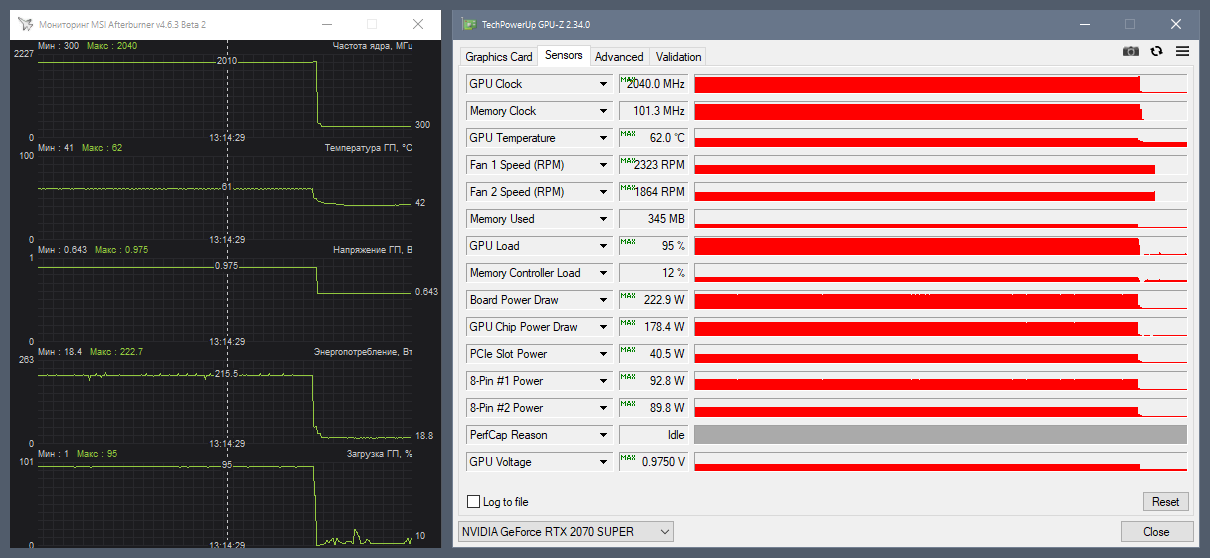
Task: Minimize the MSI Afterburner monitoring window
Action: [326, 24]
